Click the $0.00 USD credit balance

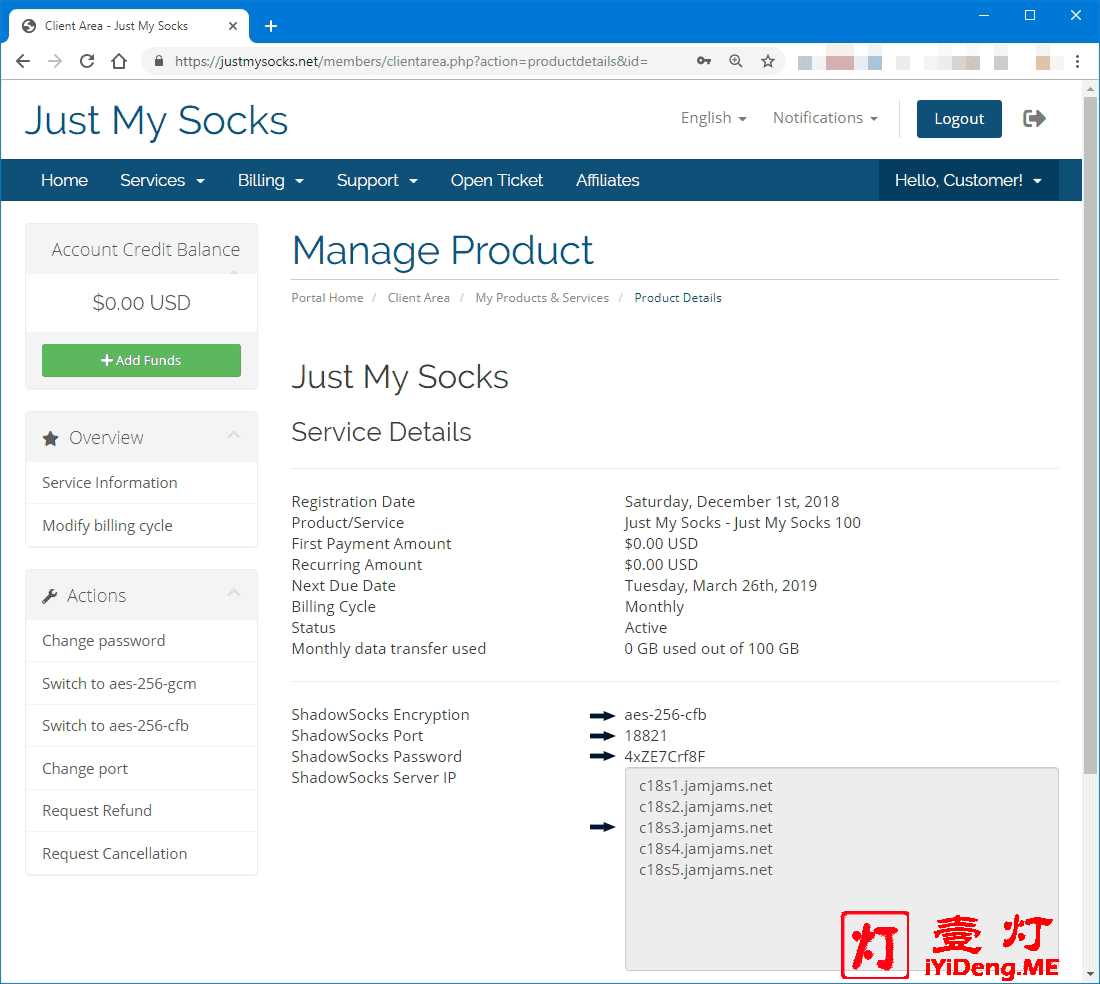pyautogui.click(x=142, y=302)
